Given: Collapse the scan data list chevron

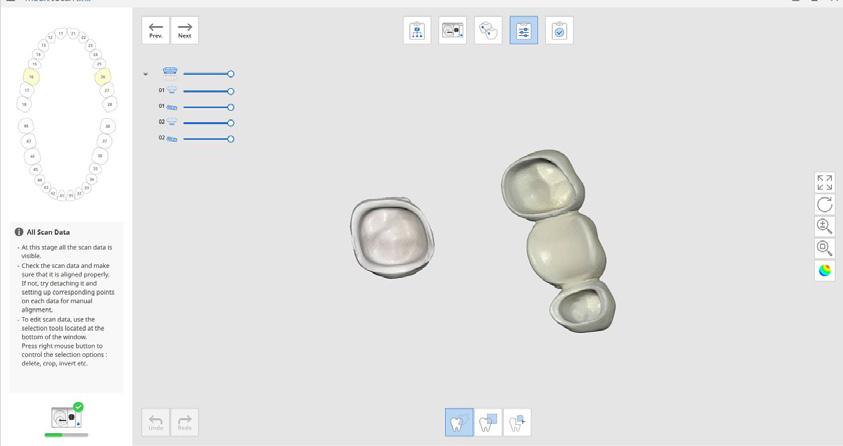Looking at the screenshot, I should click(146, 74).
